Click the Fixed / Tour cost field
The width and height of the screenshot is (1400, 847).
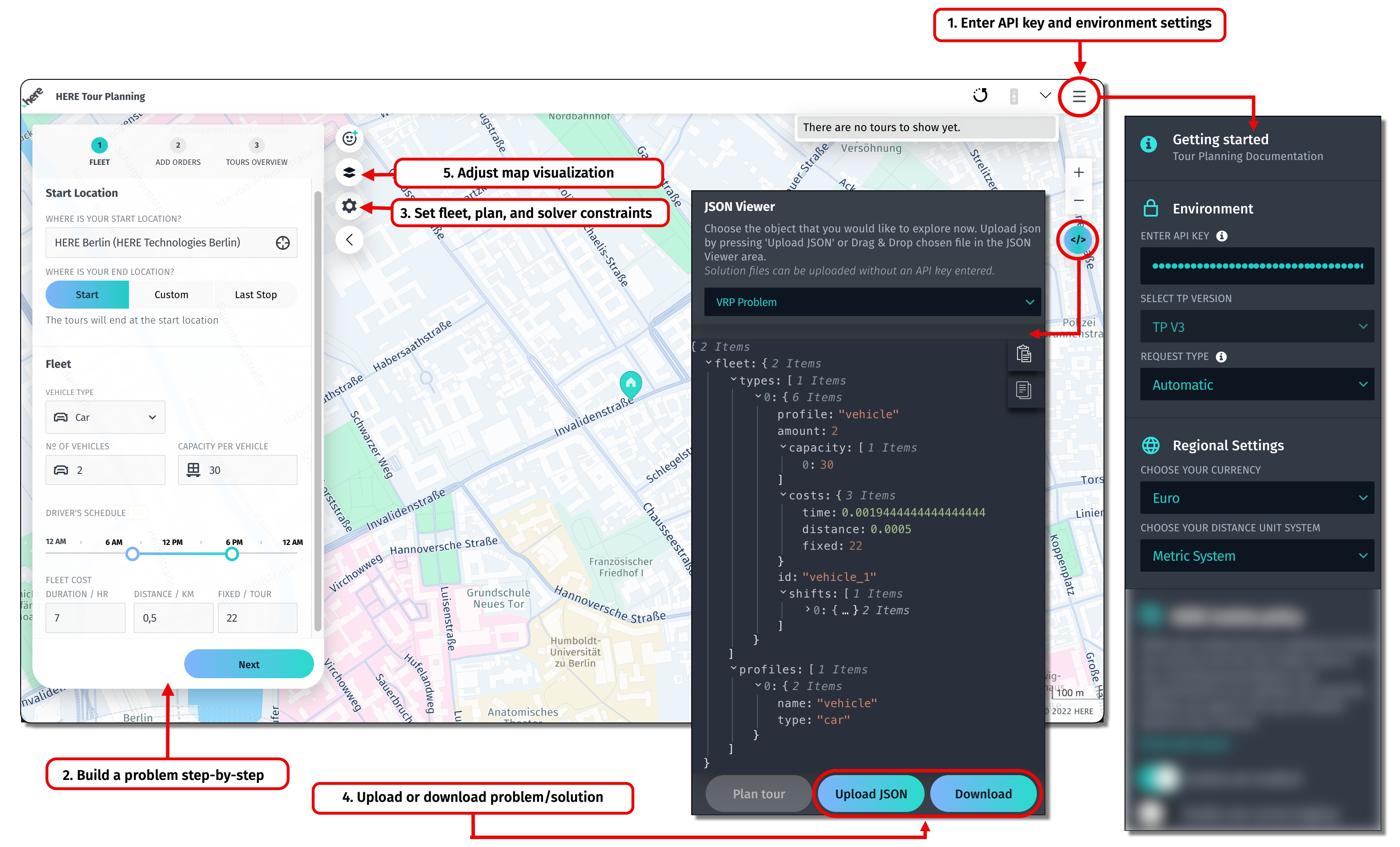[x=257, y=618]
